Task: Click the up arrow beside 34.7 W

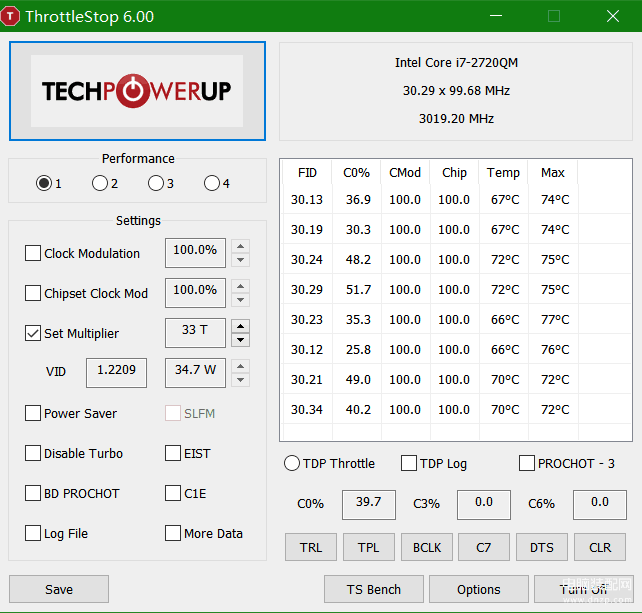Action: 240,366
